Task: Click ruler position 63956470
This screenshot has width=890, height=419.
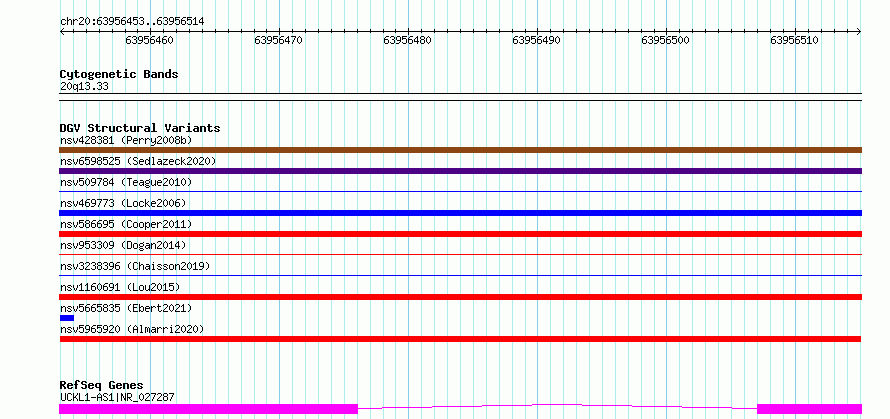Action: (x=279, y=40)
